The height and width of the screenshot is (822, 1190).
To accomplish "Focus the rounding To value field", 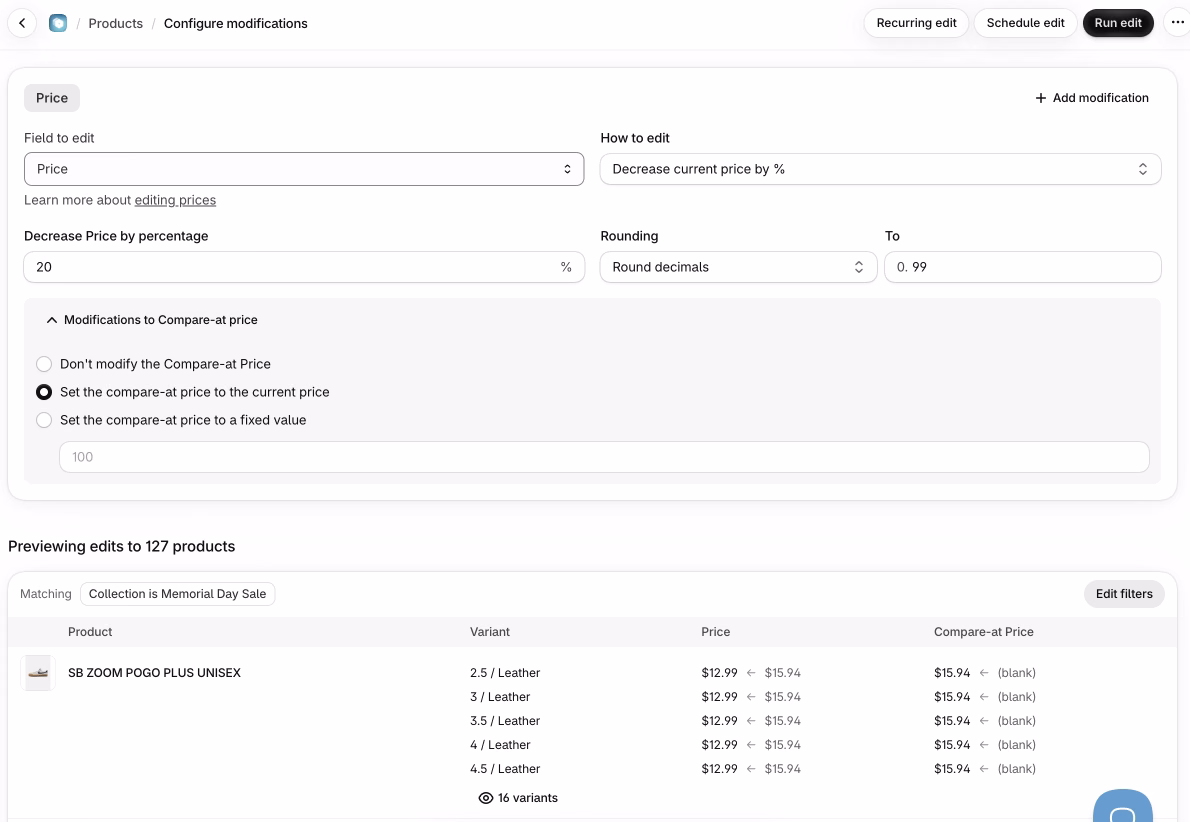I will click(x=1022, y=267).
